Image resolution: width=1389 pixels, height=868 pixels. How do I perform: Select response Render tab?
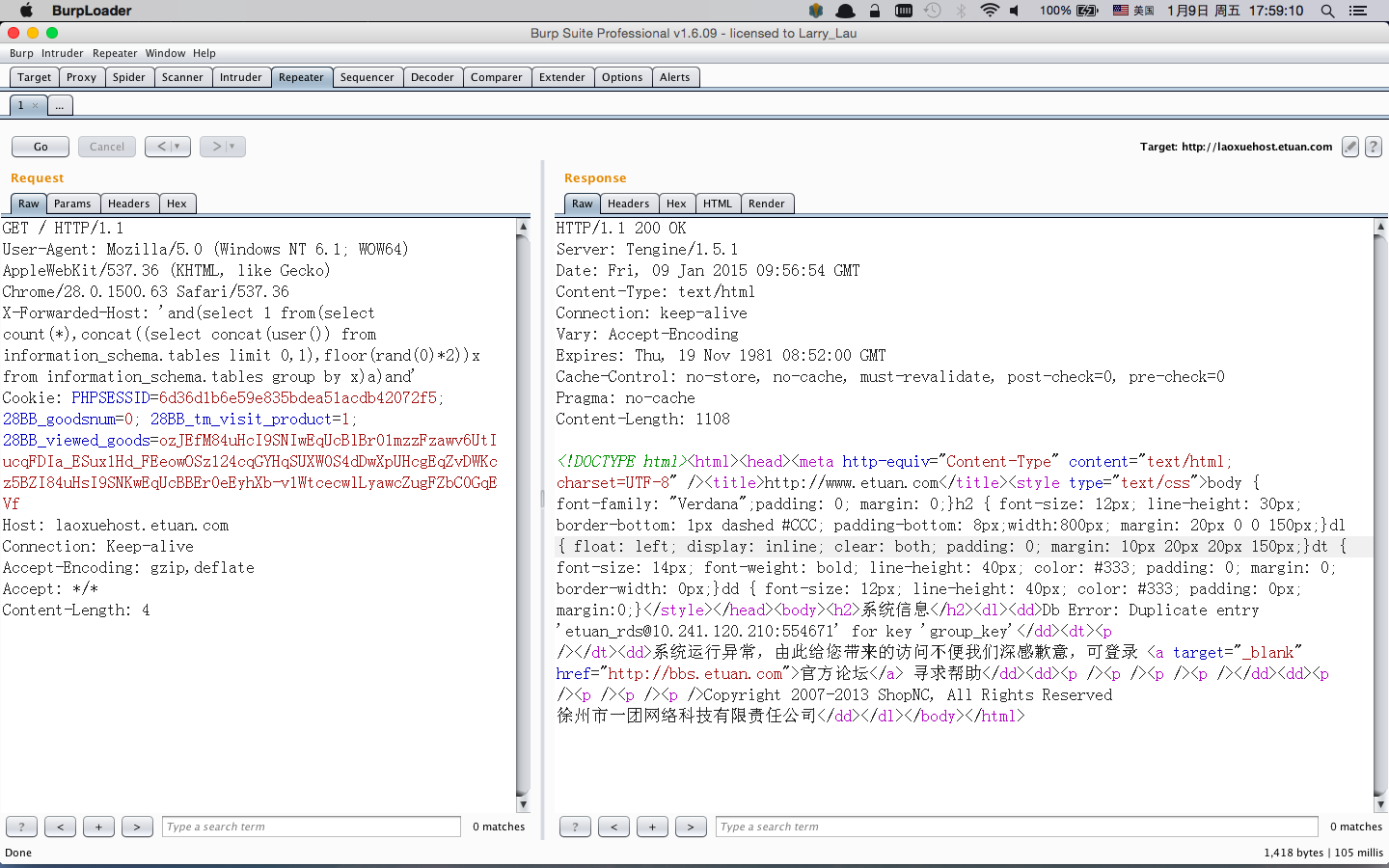[x=767, y=203]
